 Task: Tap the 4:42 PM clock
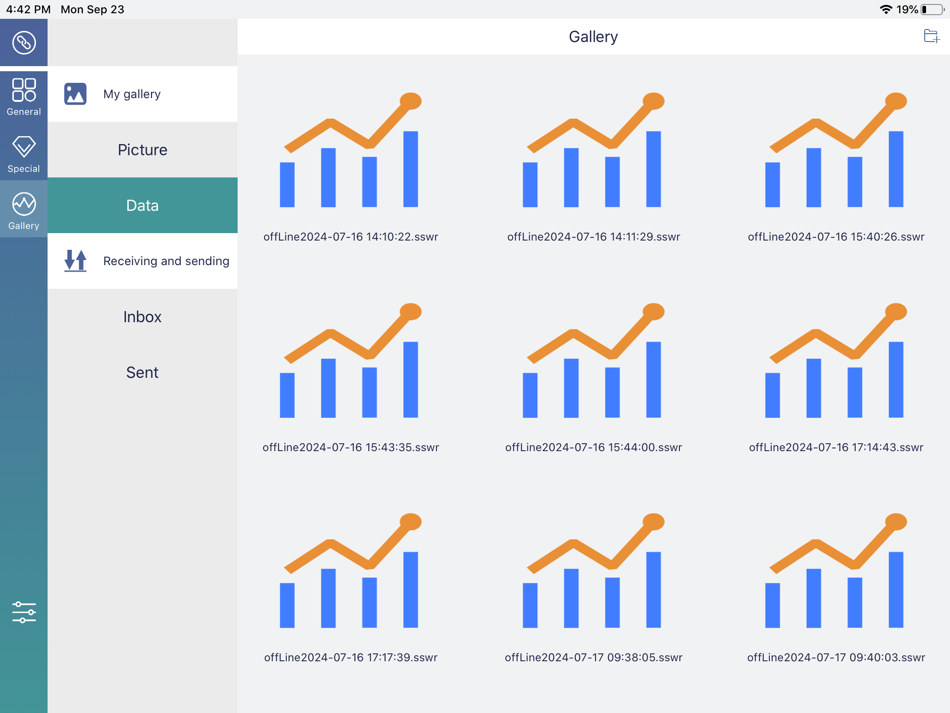click(x=28, y=9)
